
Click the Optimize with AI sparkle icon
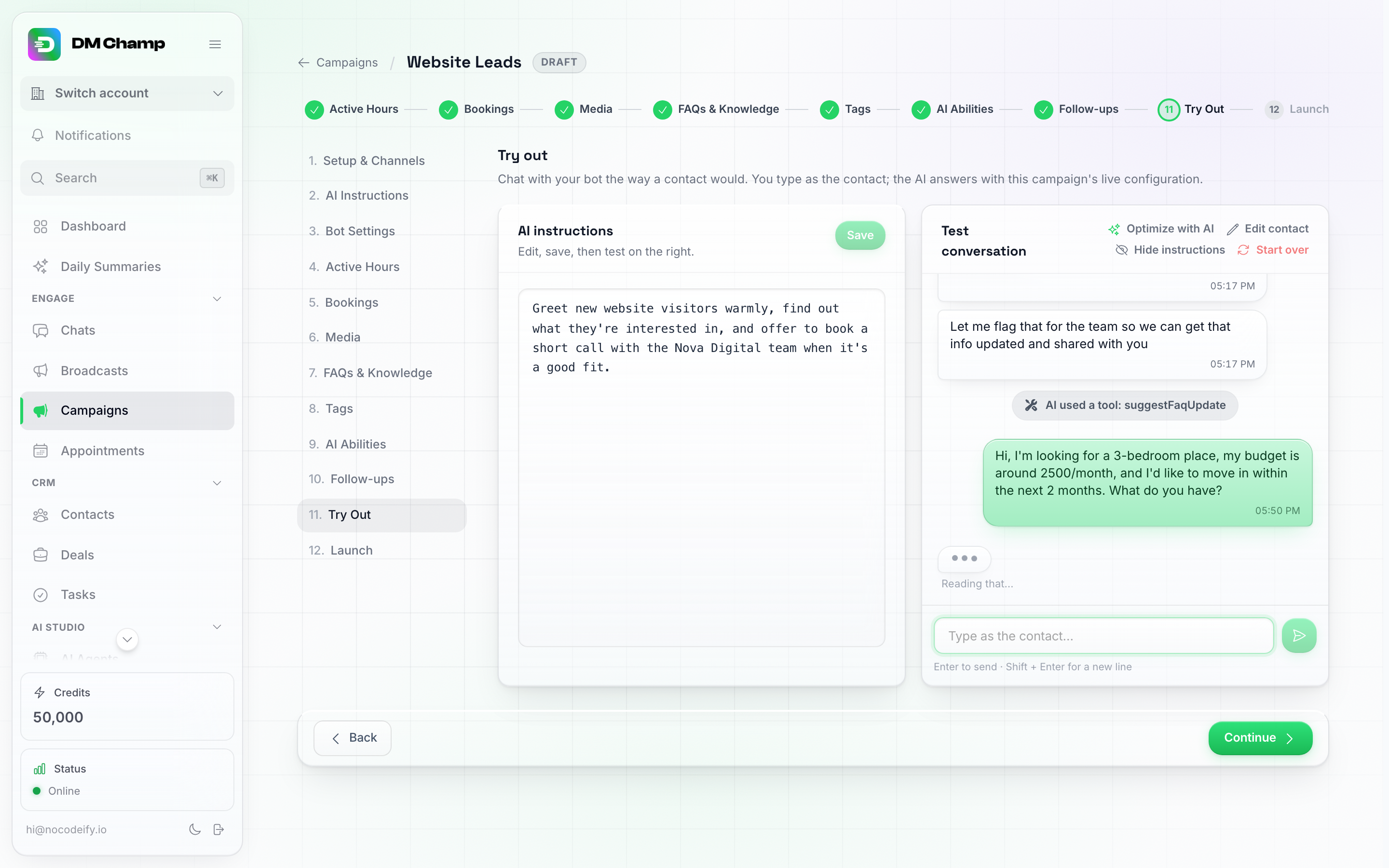[1114, 229]
